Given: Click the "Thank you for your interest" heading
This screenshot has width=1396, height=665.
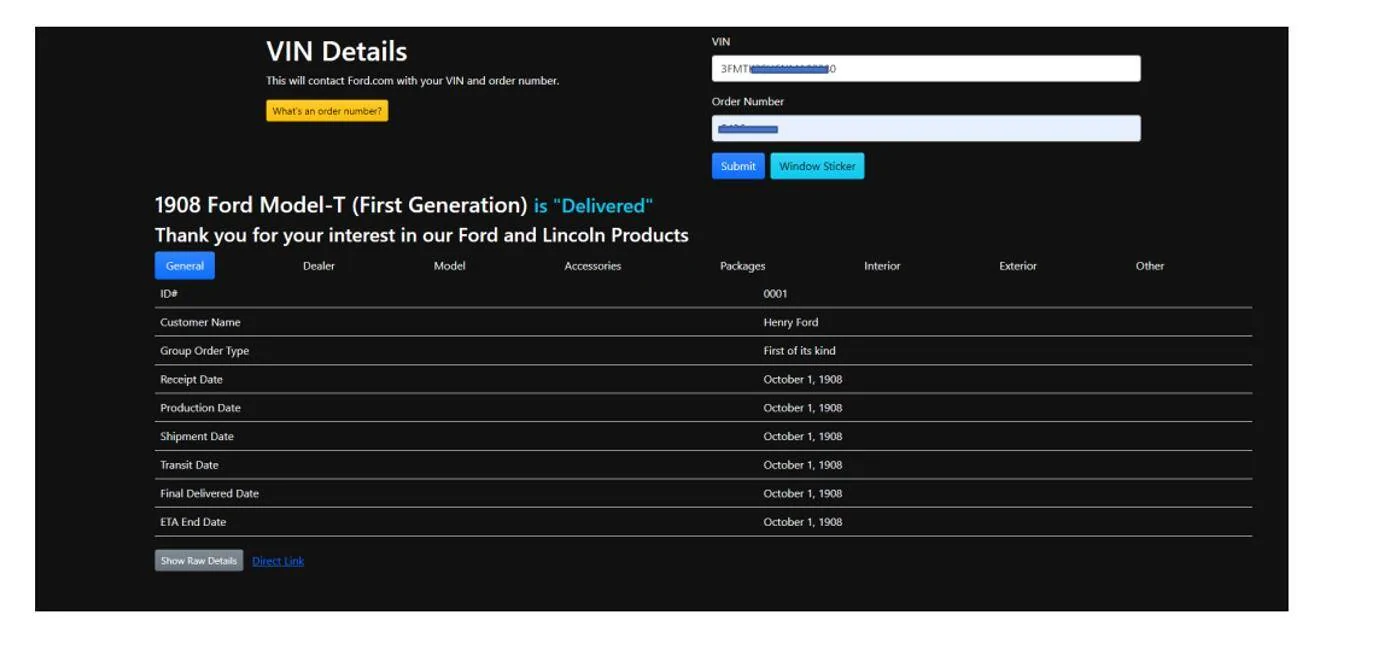Looking at the screenshot, I should pyautogui.click(x=422, y=236).
